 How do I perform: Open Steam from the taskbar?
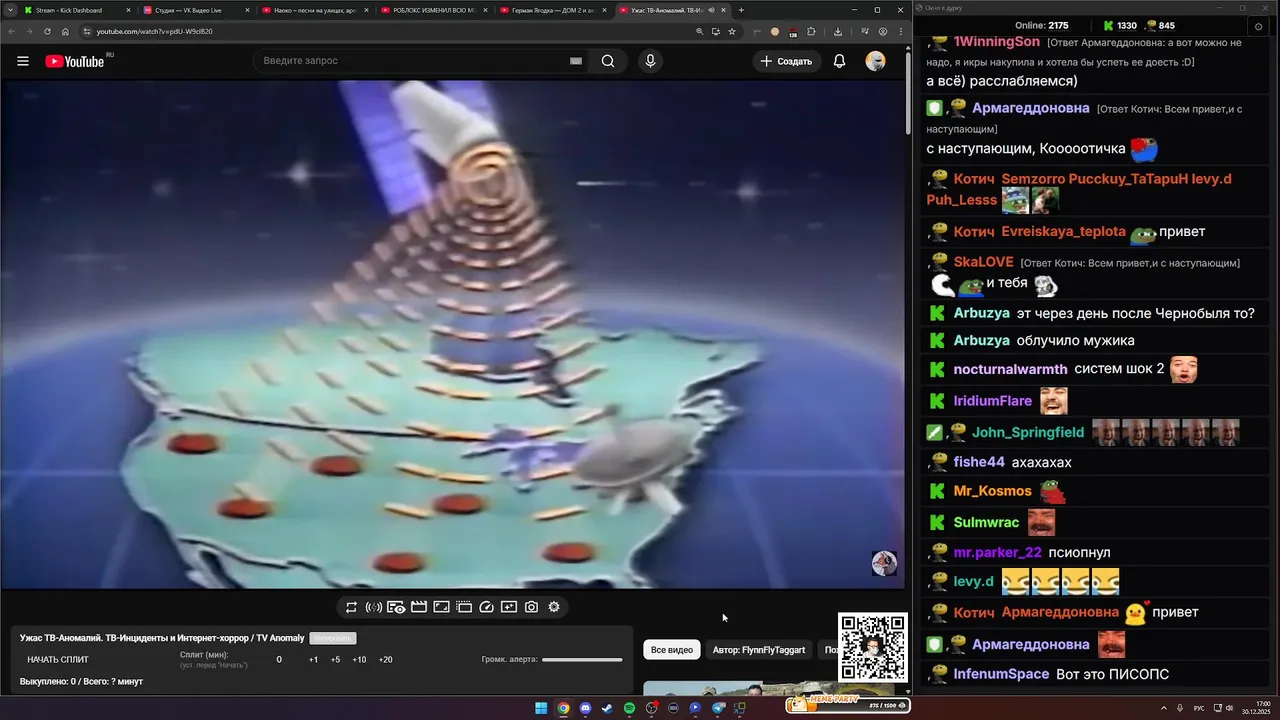tap(607, 708)
